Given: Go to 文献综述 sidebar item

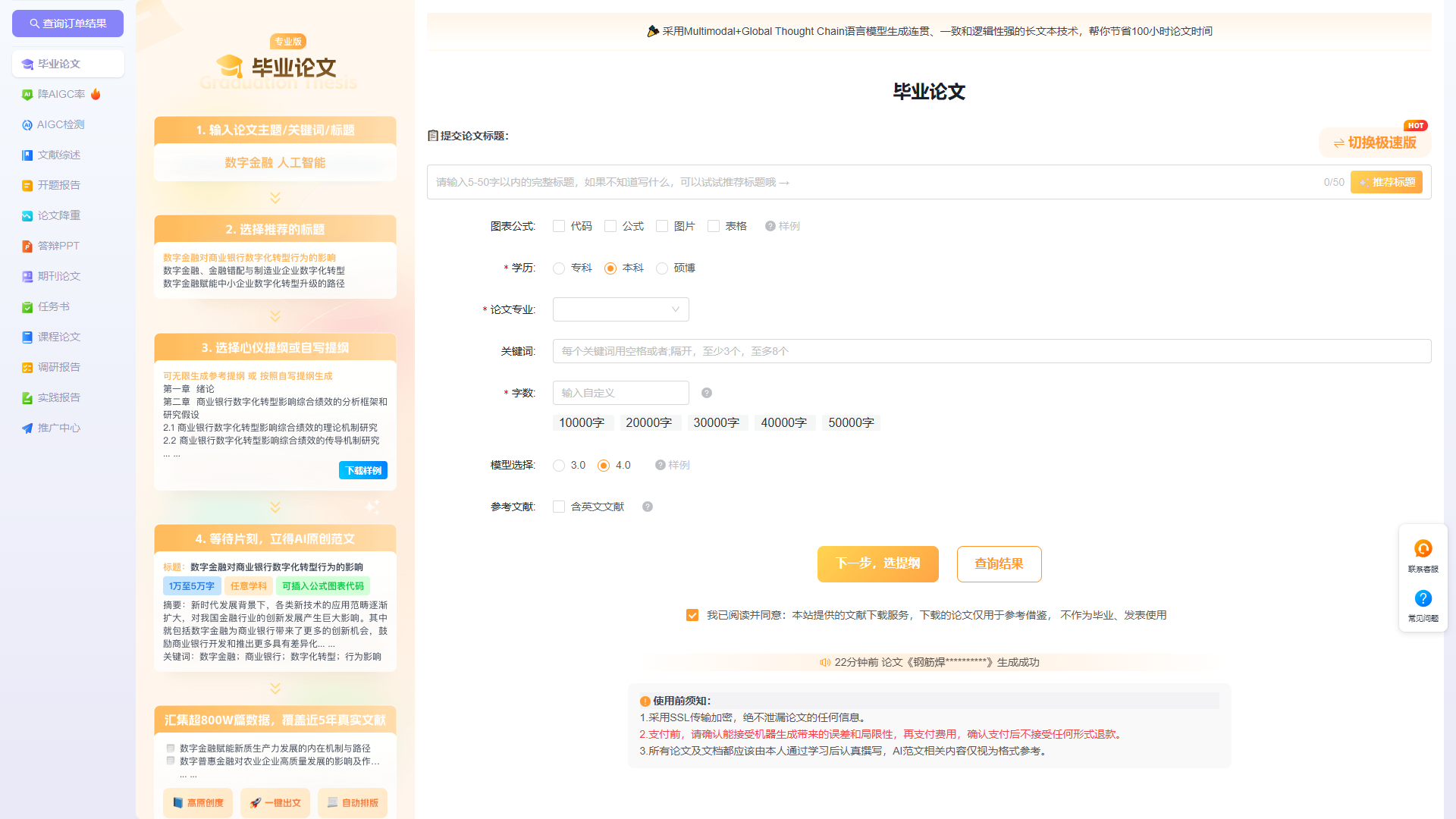Looking at the screenshot, I should (59, 155).
